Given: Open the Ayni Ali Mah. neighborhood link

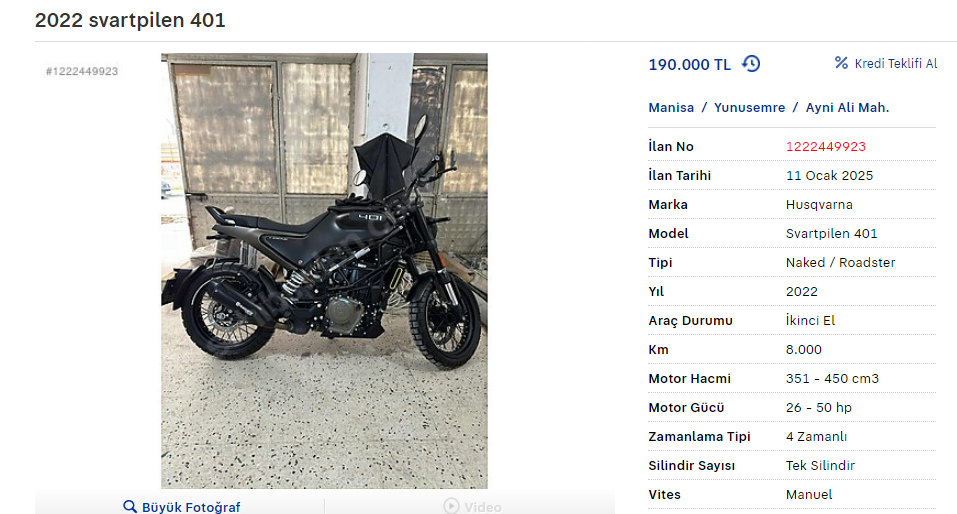Looking at the screenshot, I should point(847,107).
